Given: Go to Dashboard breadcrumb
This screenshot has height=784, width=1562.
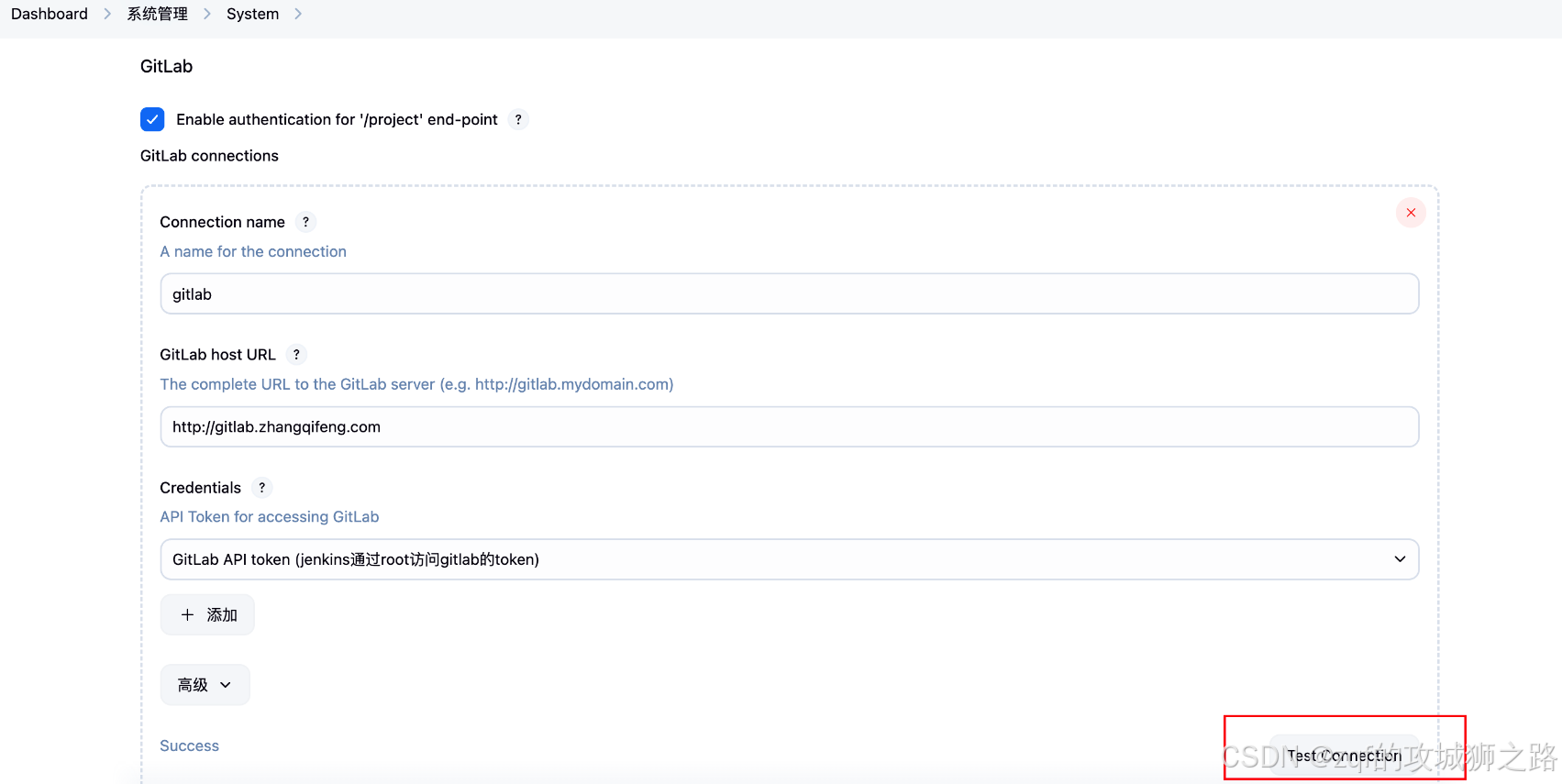Looking at the screenshot, I should (x=50, y=14).
